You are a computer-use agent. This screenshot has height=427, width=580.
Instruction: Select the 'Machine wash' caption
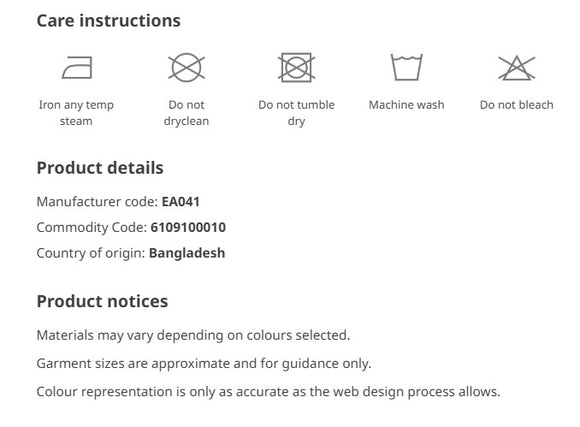pyautogui.click(x=407, y=105)
